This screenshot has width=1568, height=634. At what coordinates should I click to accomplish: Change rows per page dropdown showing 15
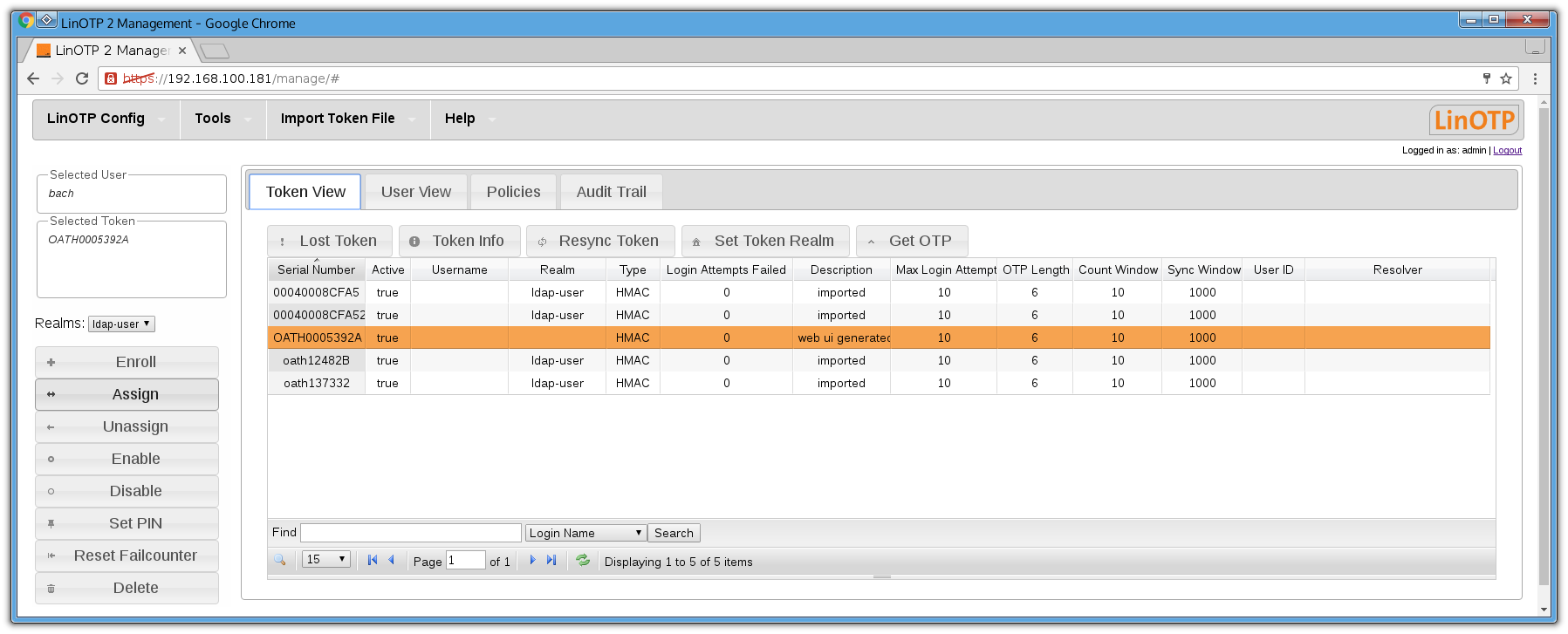pos(326,559)
